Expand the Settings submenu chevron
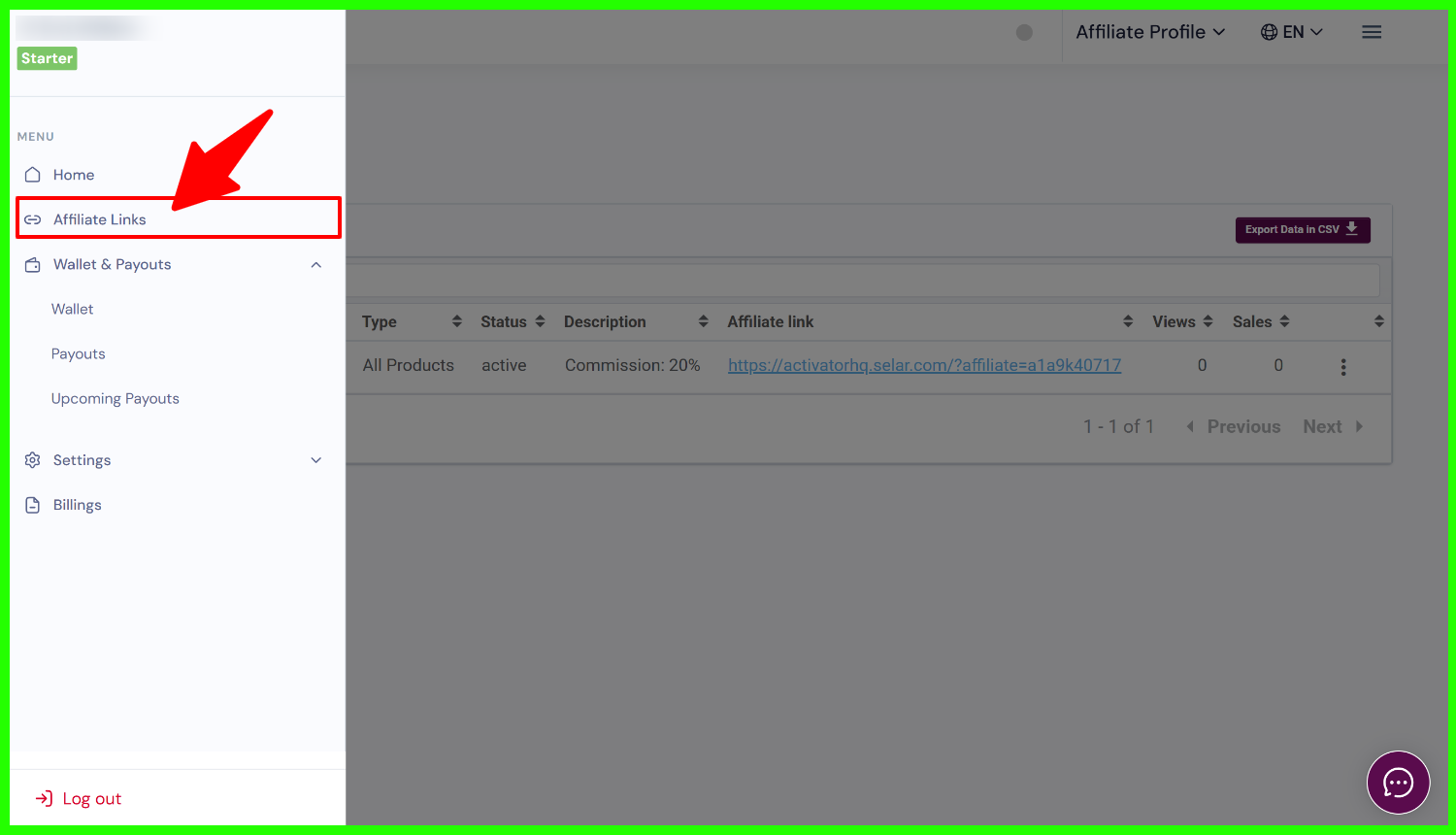This screenshot has height=835, width=1456. pyautogui.click(x=315, y=460)
